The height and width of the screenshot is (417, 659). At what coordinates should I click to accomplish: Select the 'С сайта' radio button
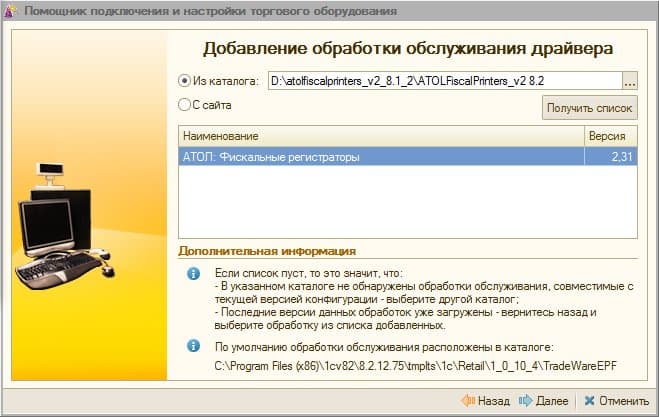coord(185,105)
